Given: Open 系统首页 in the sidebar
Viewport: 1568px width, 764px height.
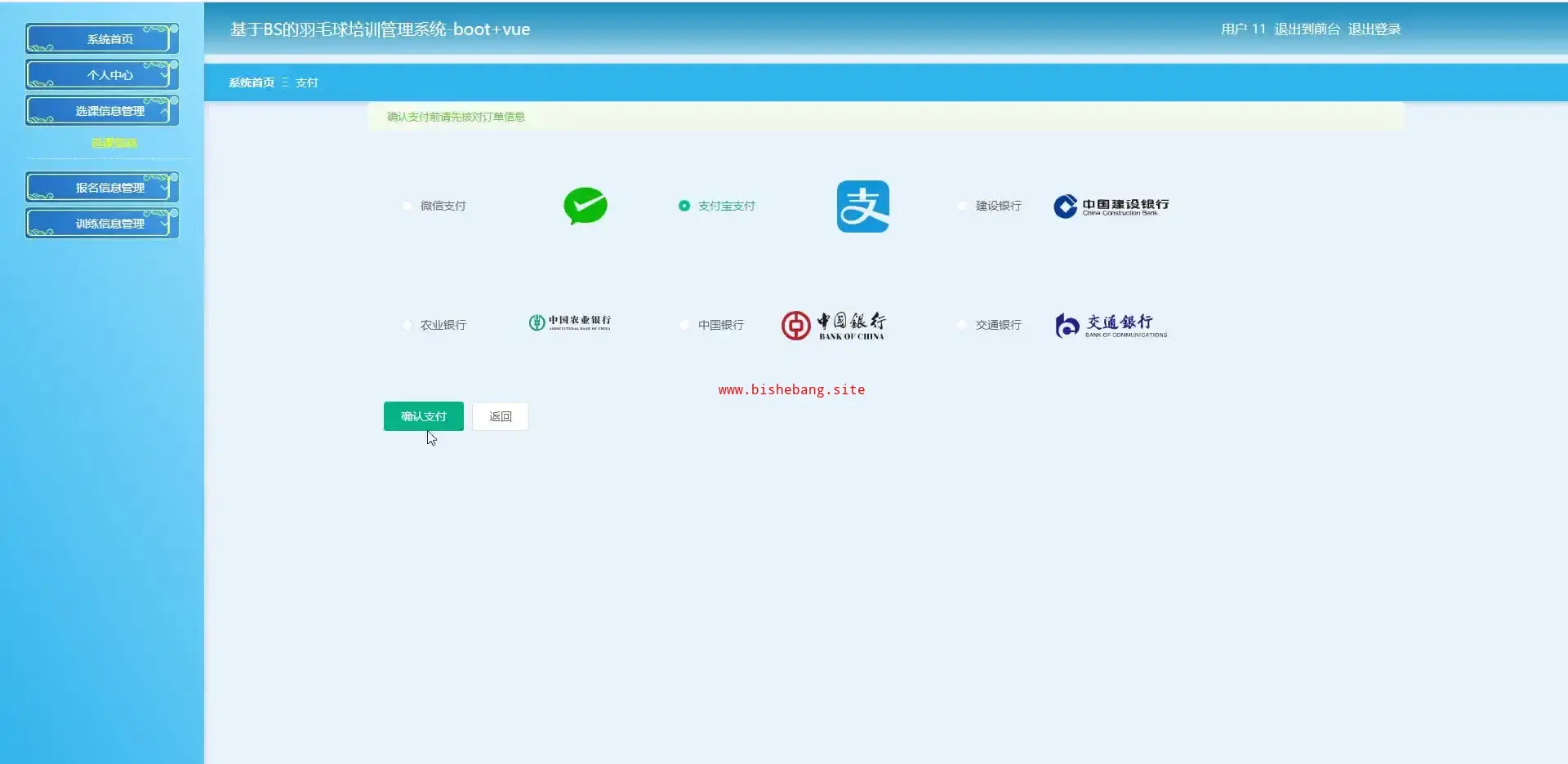Looking at the screenshot, I should pos(102,39).
